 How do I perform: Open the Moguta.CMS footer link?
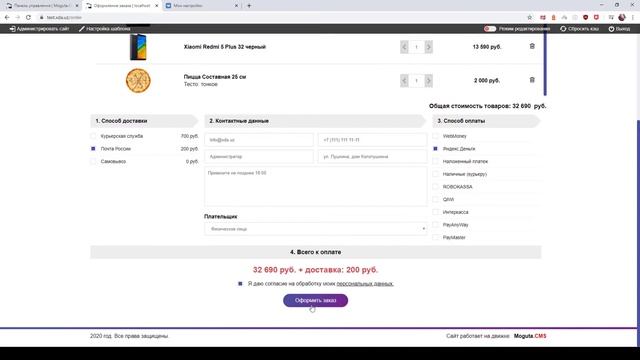[530, 336]
